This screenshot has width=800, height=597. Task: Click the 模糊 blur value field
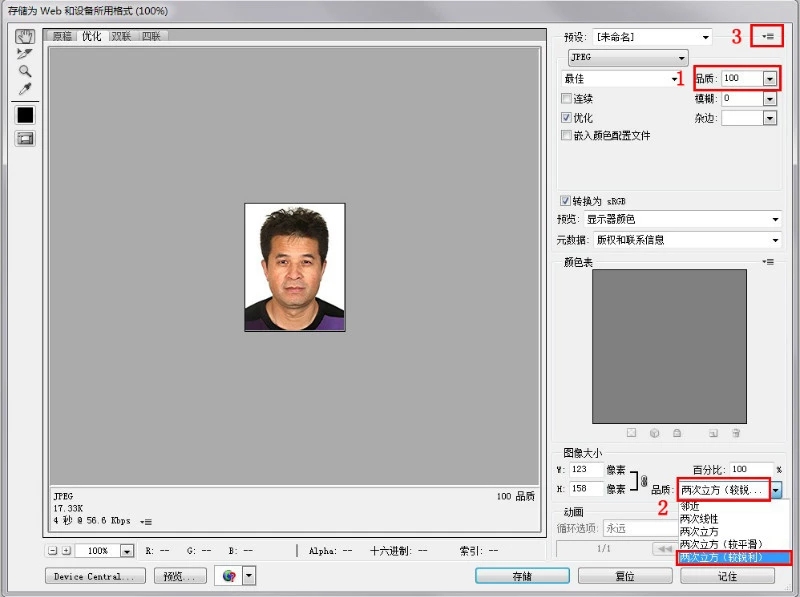pyautogui.click(x=742, y=98)
